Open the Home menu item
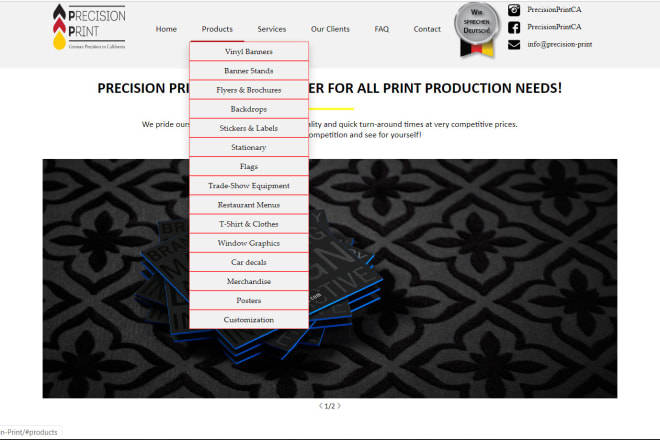Screen dimensions: 660x440 click(166, 29)
